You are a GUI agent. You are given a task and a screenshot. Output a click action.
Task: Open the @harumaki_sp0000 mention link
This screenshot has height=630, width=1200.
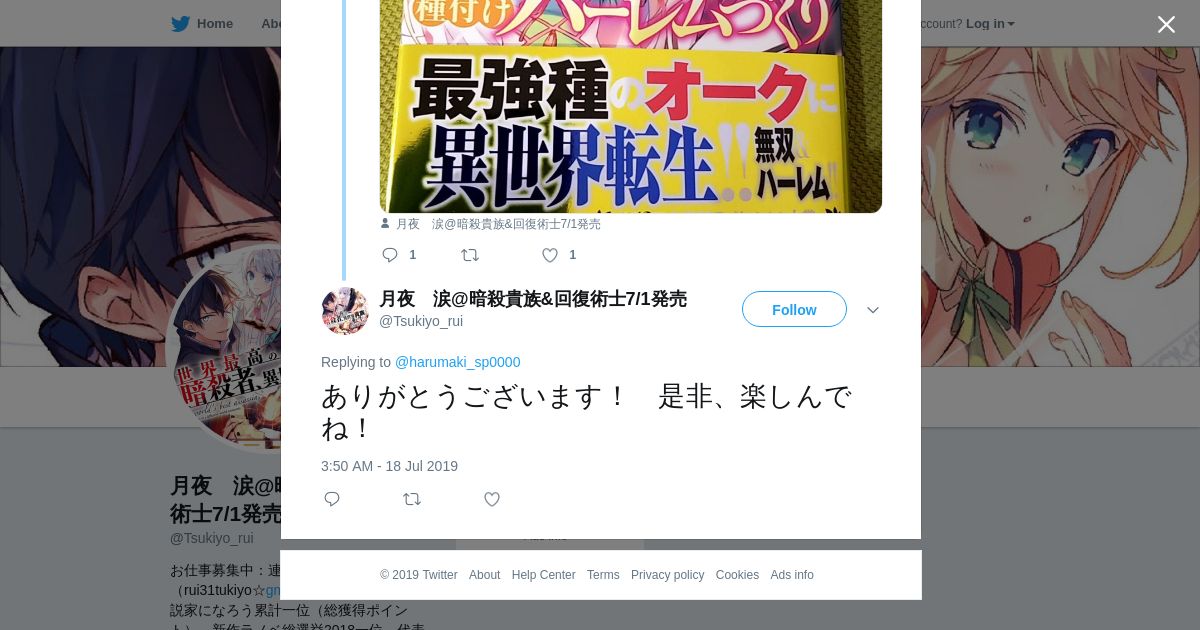(x=457, y=362)
